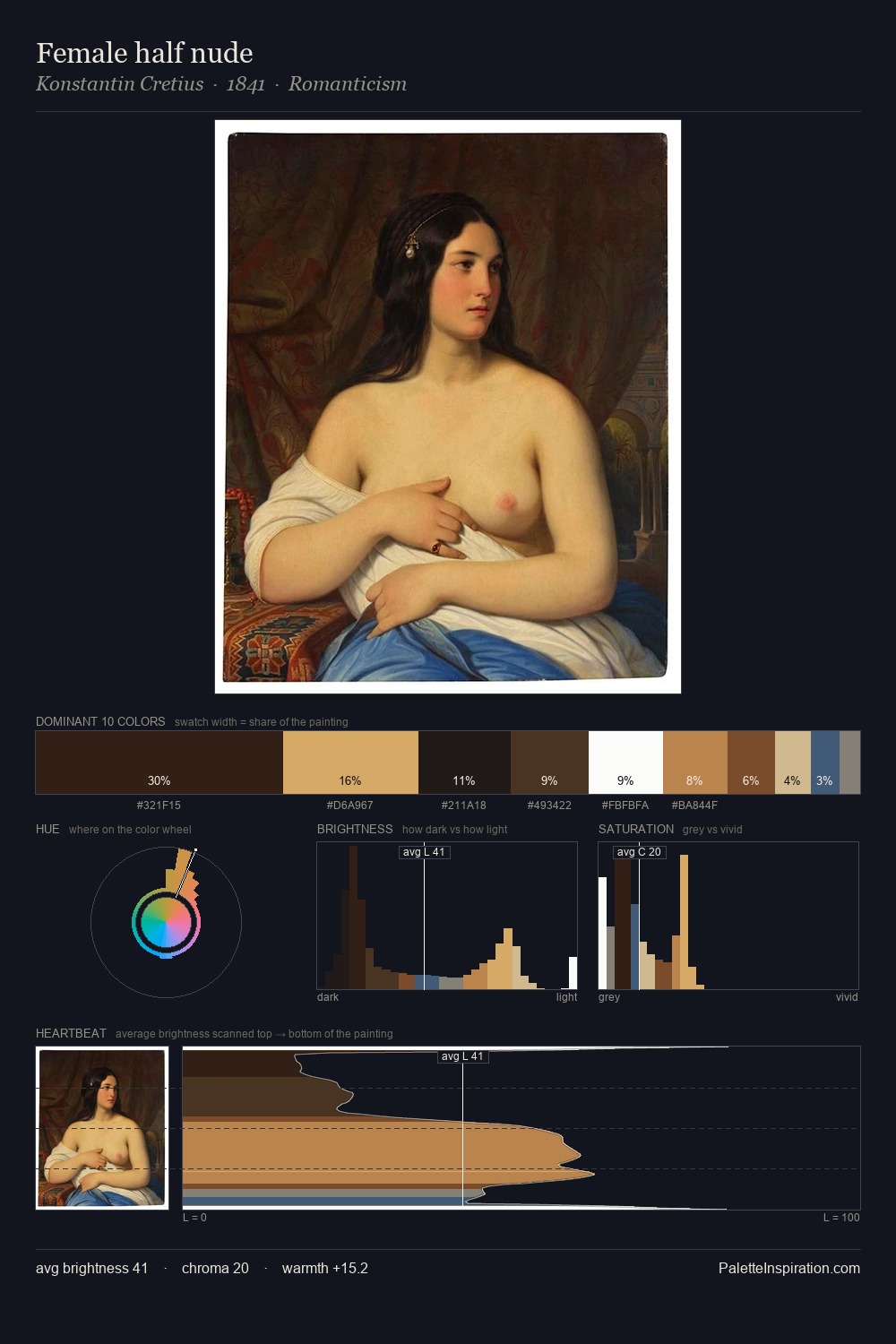The width and height of the screenshot is (896, 1344).
Task: Click the saturation histogram chart
Action: pyautogui.click(x=728, y=916)
